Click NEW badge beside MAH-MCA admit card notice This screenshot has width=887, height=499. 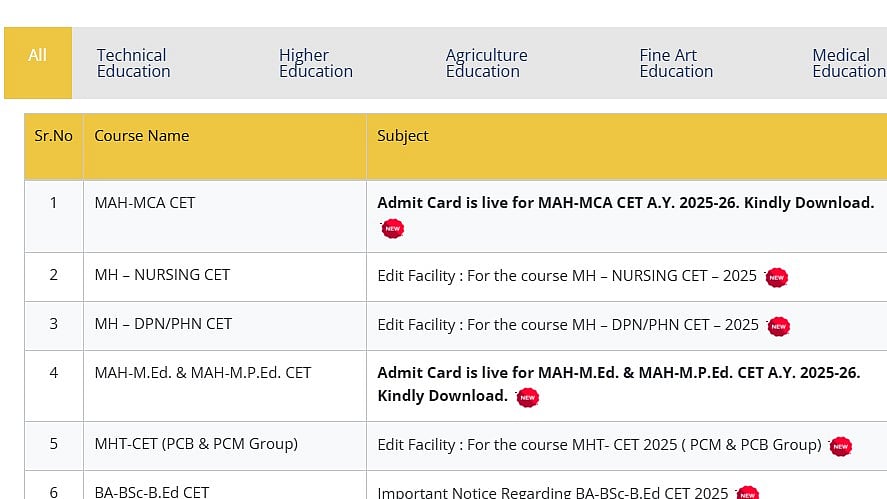(x=393, y=229)
